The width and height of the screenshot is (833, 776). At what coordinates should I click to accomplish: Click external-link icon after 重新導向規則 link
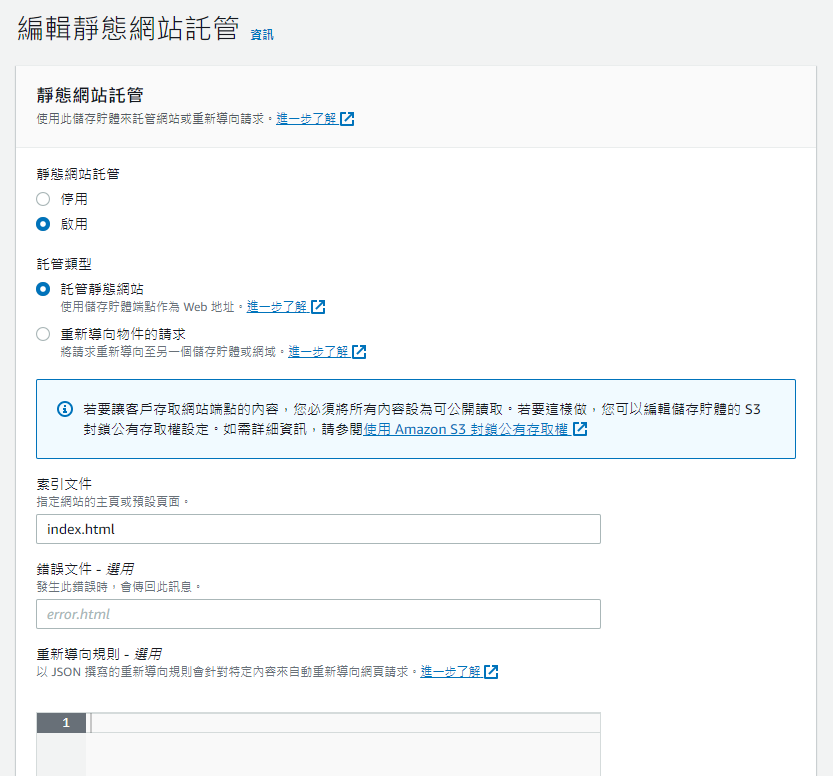pyautogui.click(x=491, y=671)
